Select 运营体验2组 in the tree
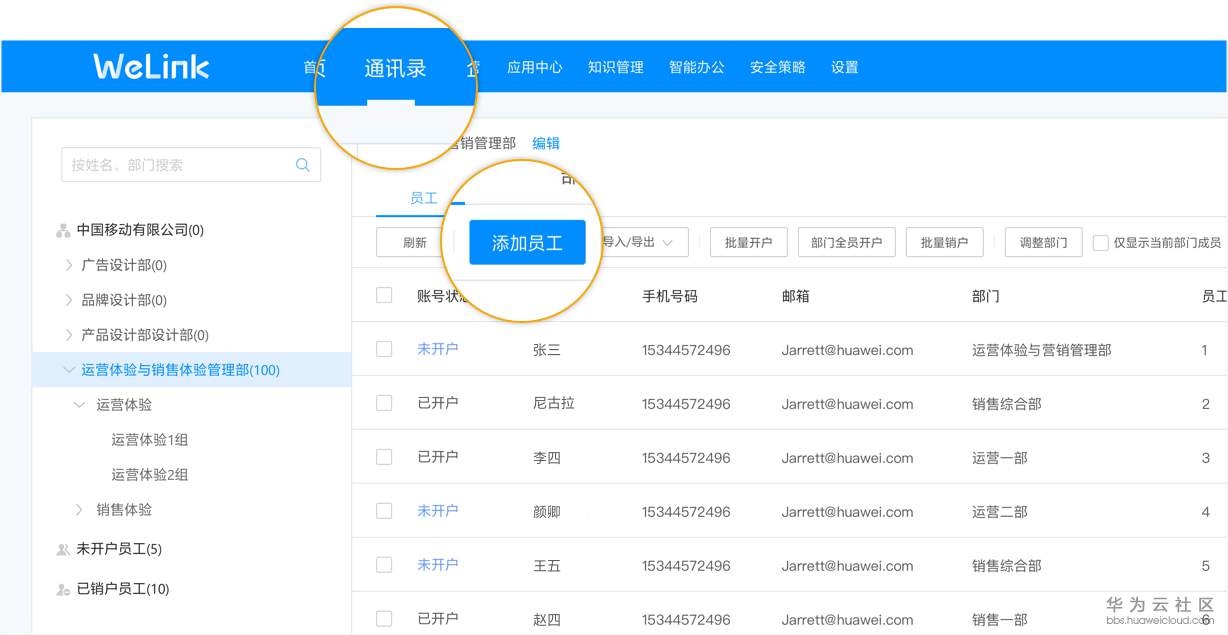1228x635 pixels. tap(150, 475)
